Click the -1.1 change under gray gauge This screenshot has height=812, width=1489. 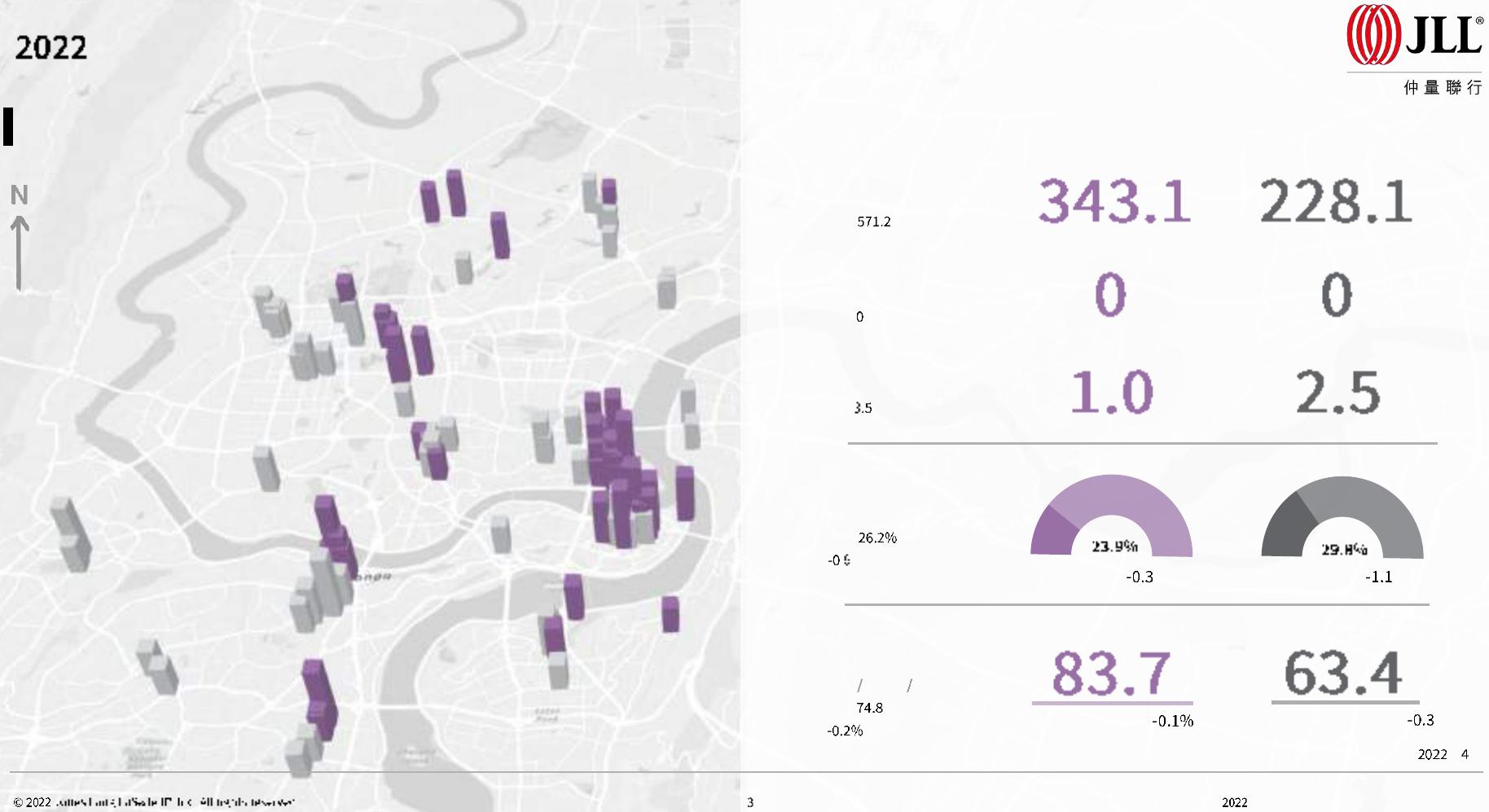[1378, 577]
